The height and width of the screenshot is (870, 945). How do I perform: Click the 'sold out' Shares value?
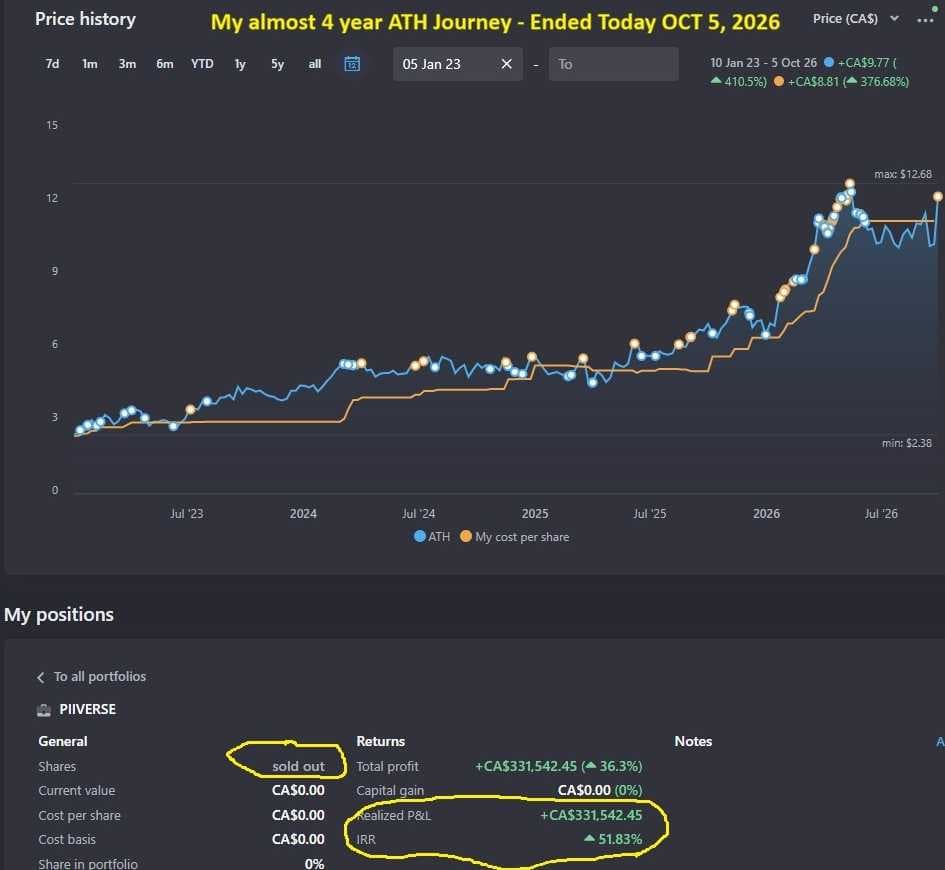[x=298, y=766]
